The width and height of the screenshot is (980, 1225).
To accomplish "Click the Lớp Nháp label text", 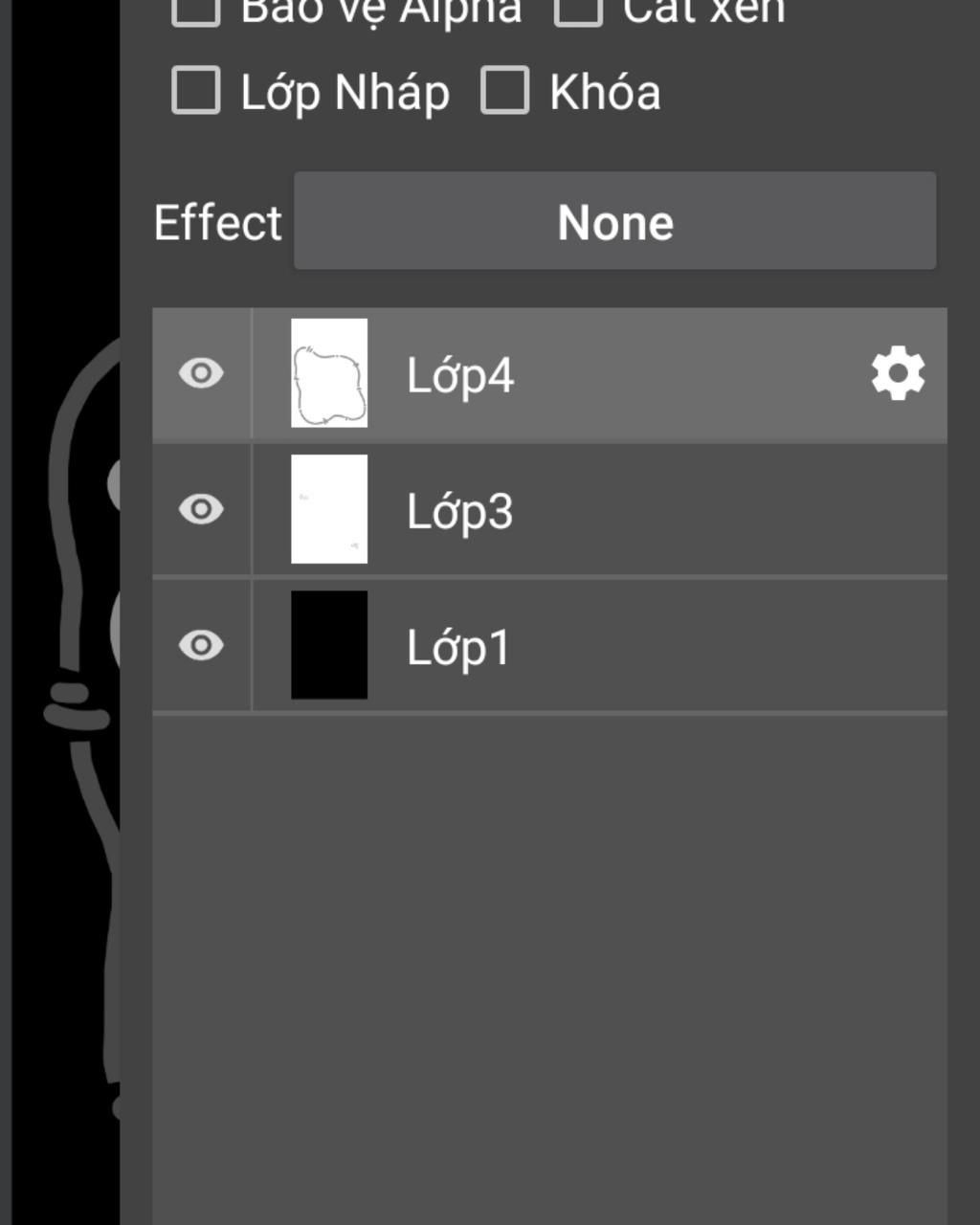I will point(345,94).
